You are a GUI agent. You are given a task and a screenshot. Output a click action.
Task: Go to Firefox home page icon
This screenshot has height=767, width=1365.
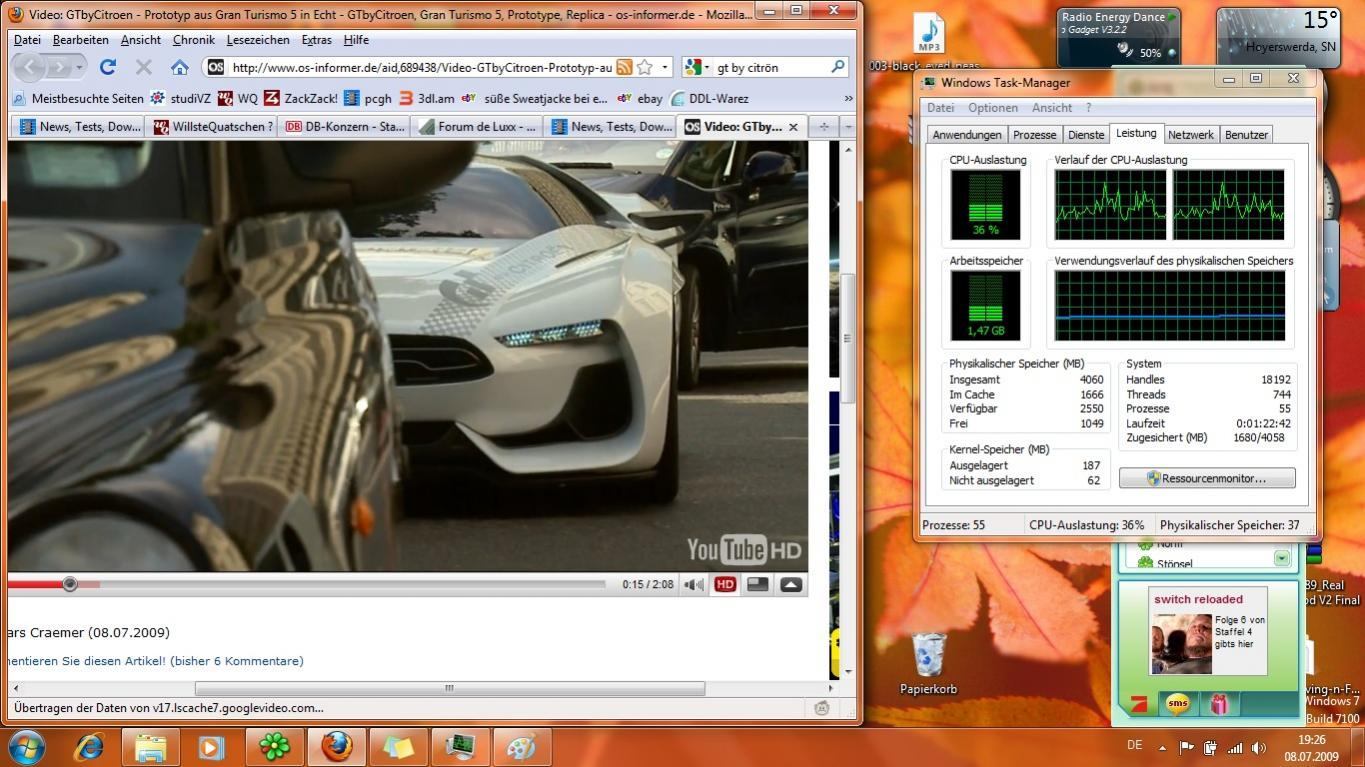pos(179,67)
